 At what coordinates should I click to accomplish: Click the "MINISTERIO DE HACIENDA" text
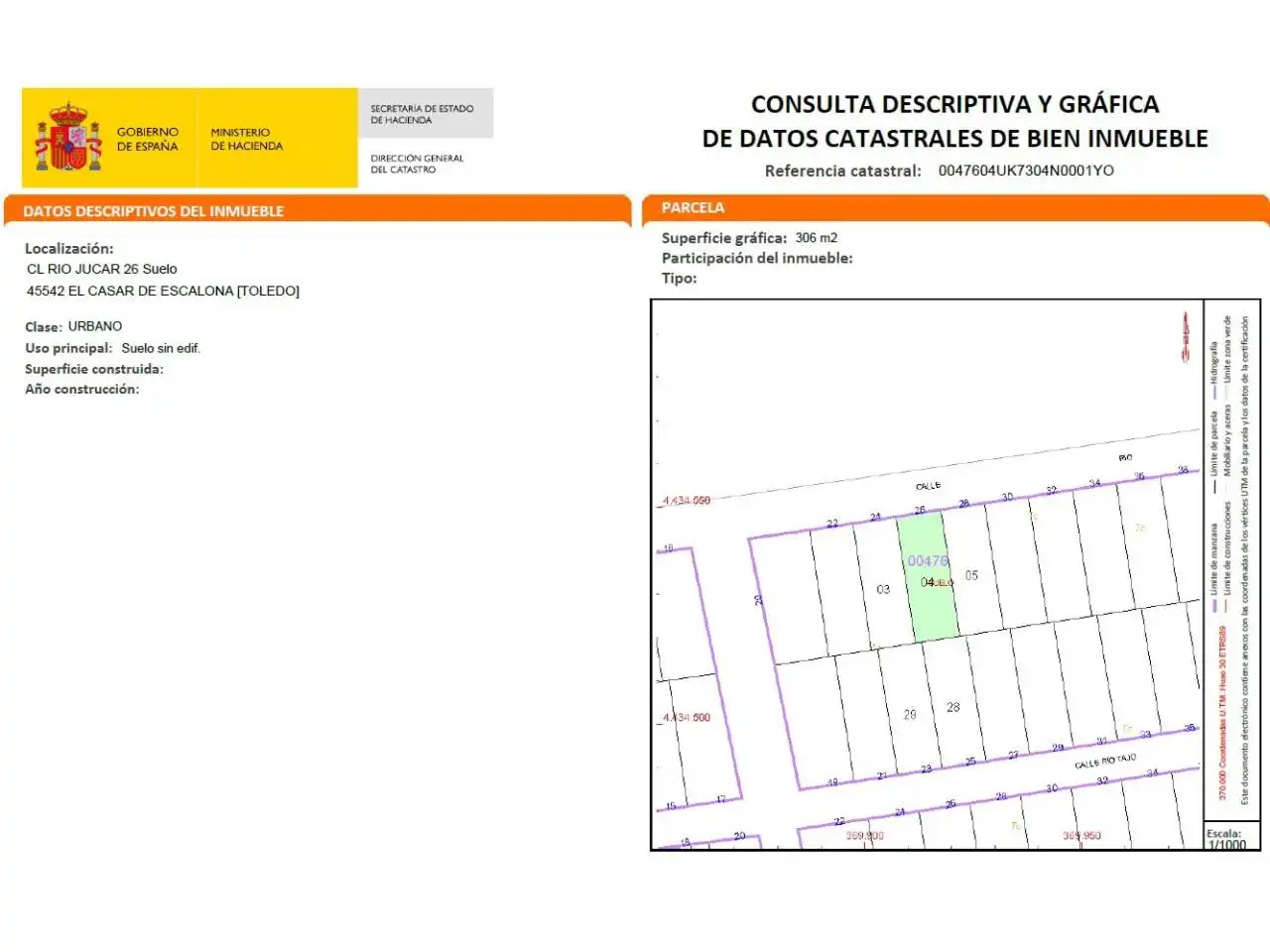246,139
